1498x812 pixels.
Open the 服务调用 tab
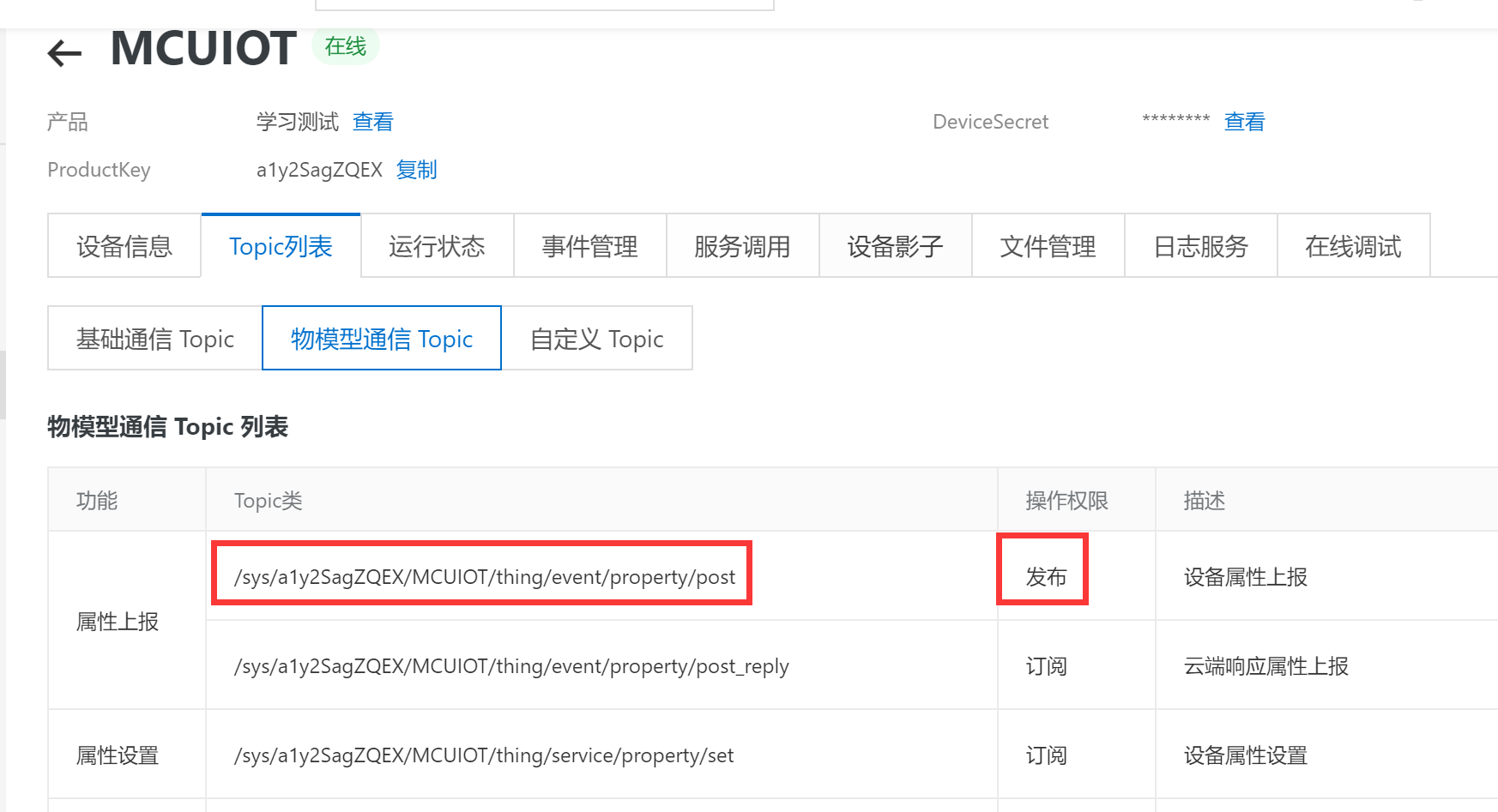coord(742,246)
